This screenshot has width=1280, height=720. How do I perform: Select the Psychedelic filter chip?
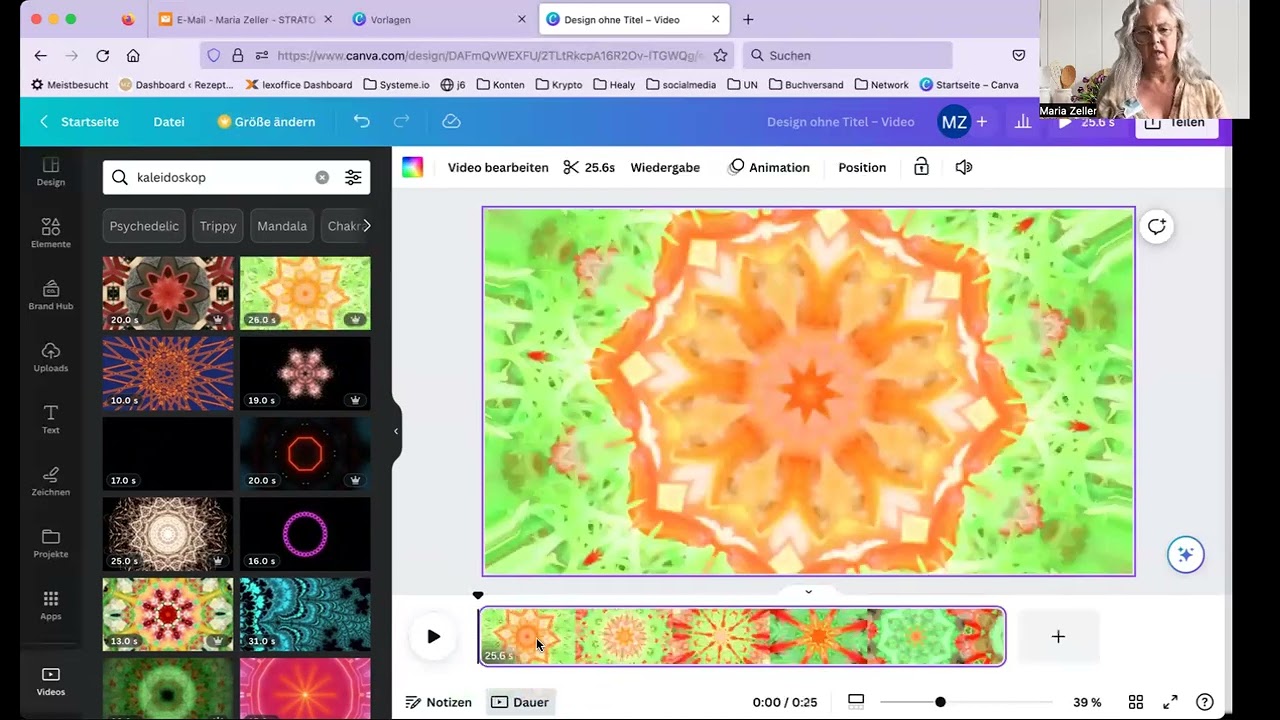[144, 226]
